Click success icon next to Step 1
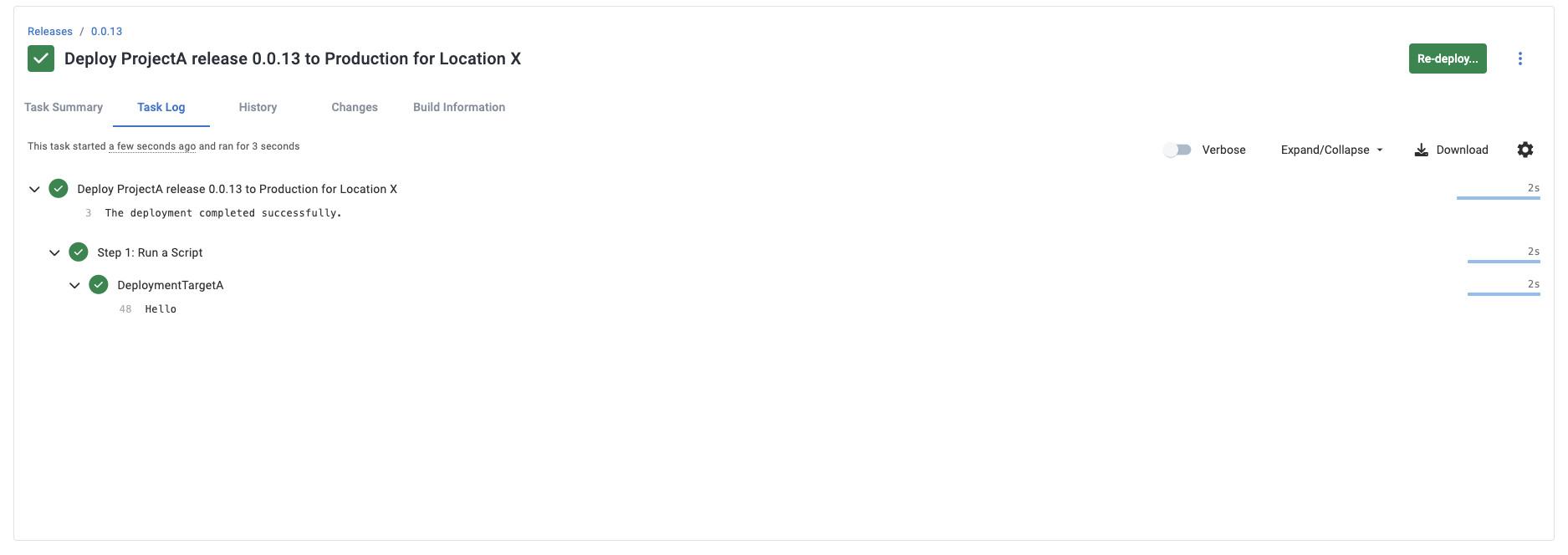The width and height of the screenshot is (1568, 555). 79,252
